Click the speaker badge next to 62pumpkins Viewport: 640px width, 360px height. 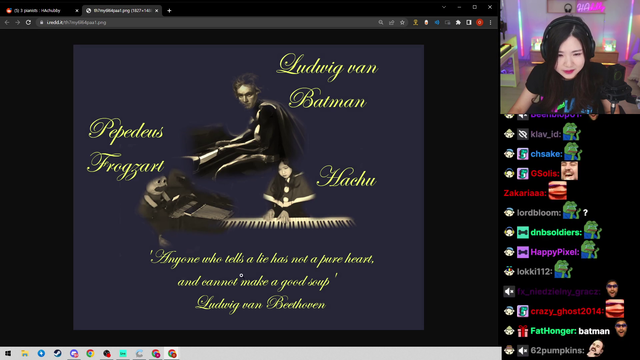coord(522,351)
